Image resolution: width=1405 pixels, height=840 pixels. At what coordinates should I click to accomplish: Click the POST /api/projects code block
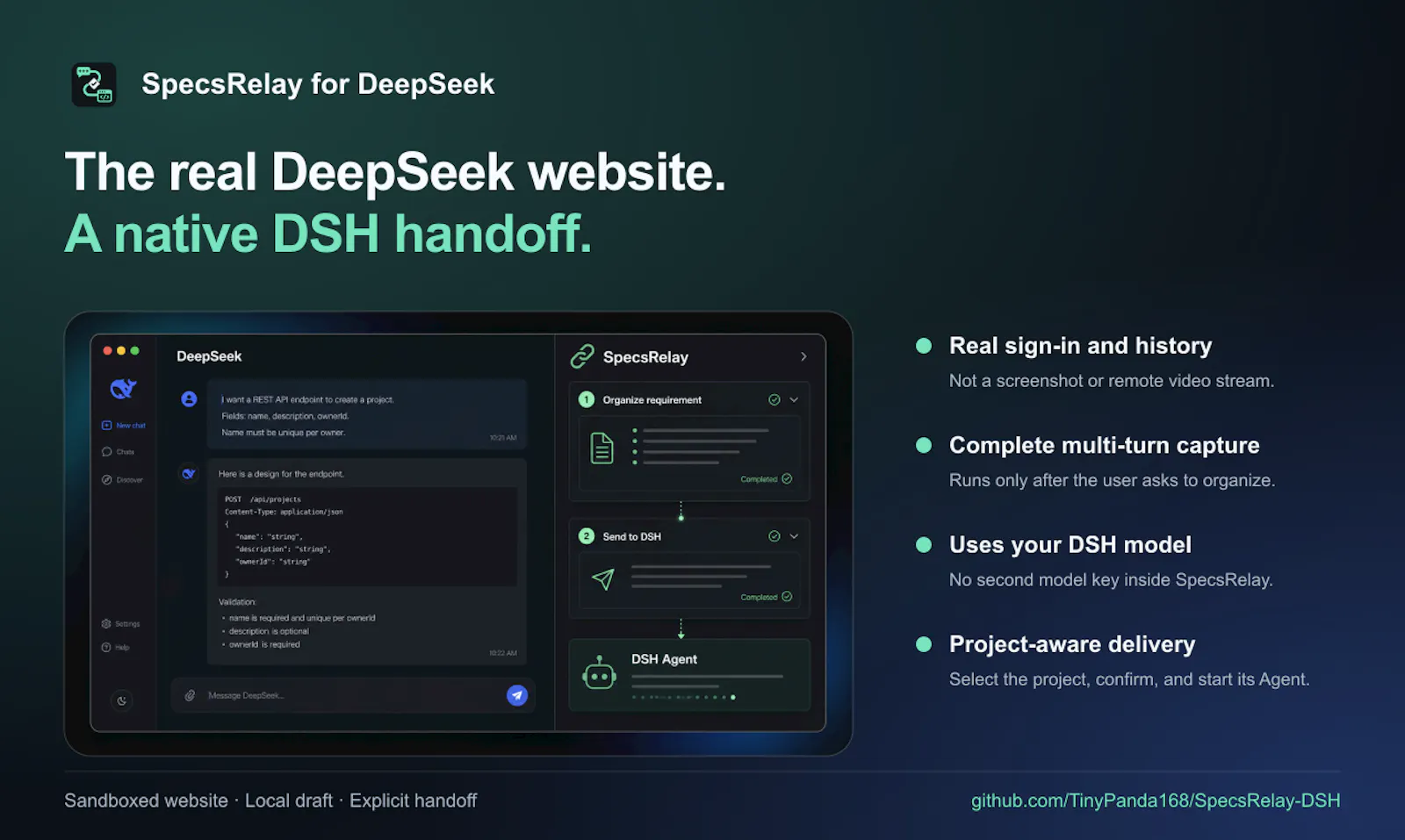[367, 536]
